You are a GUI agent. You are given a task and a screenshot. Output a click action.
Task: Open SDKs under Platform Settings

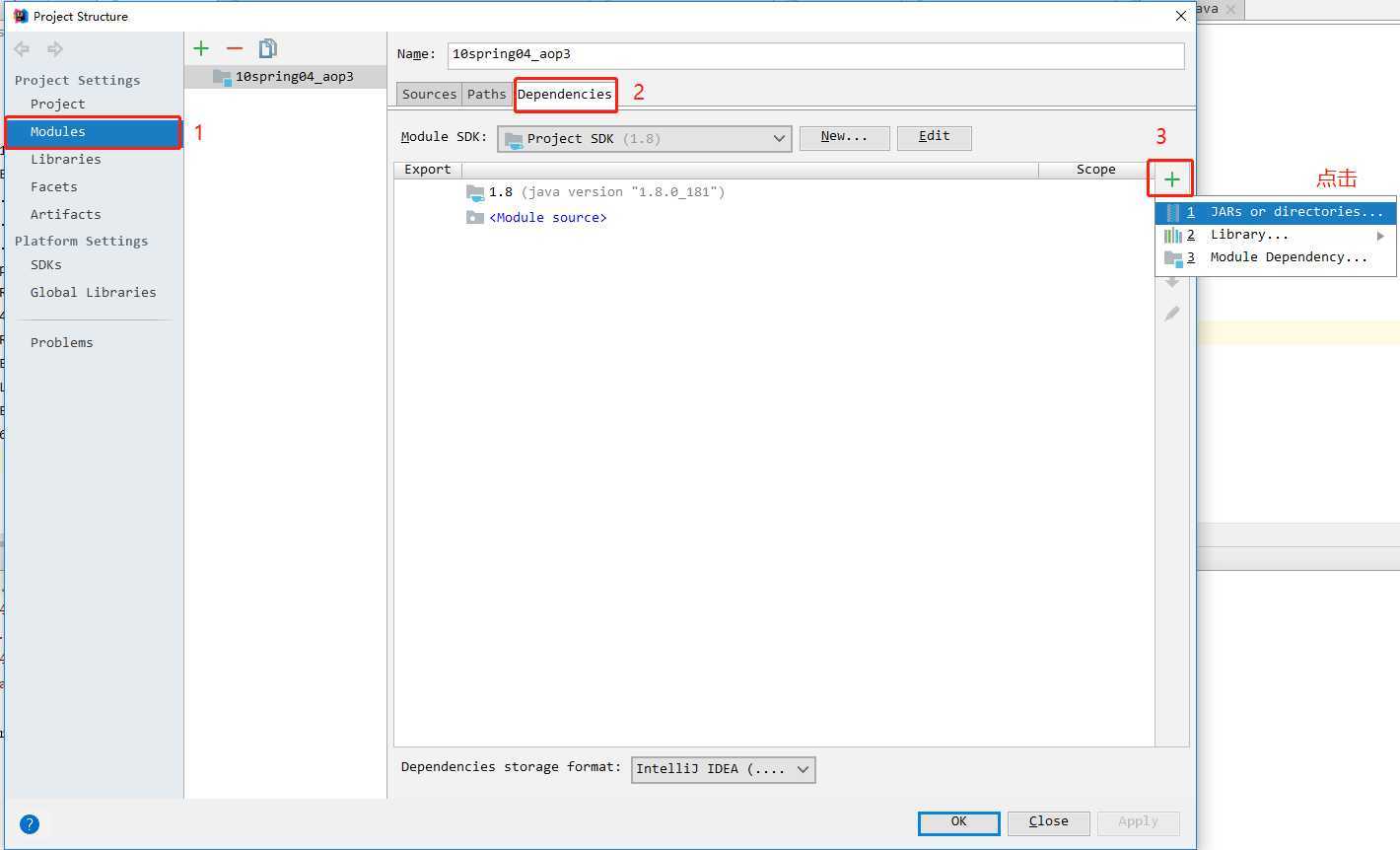(x=45, y=264)
